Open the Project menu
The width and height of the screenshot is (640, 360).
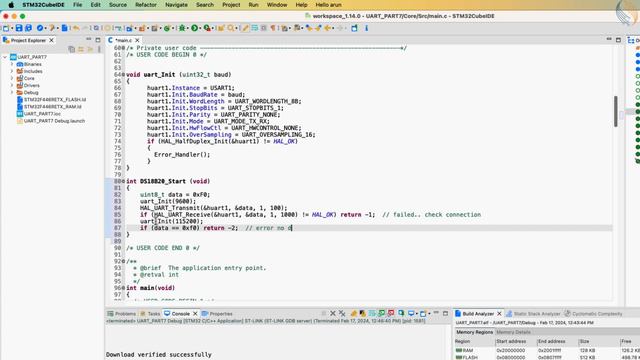[x=231, y=5]
